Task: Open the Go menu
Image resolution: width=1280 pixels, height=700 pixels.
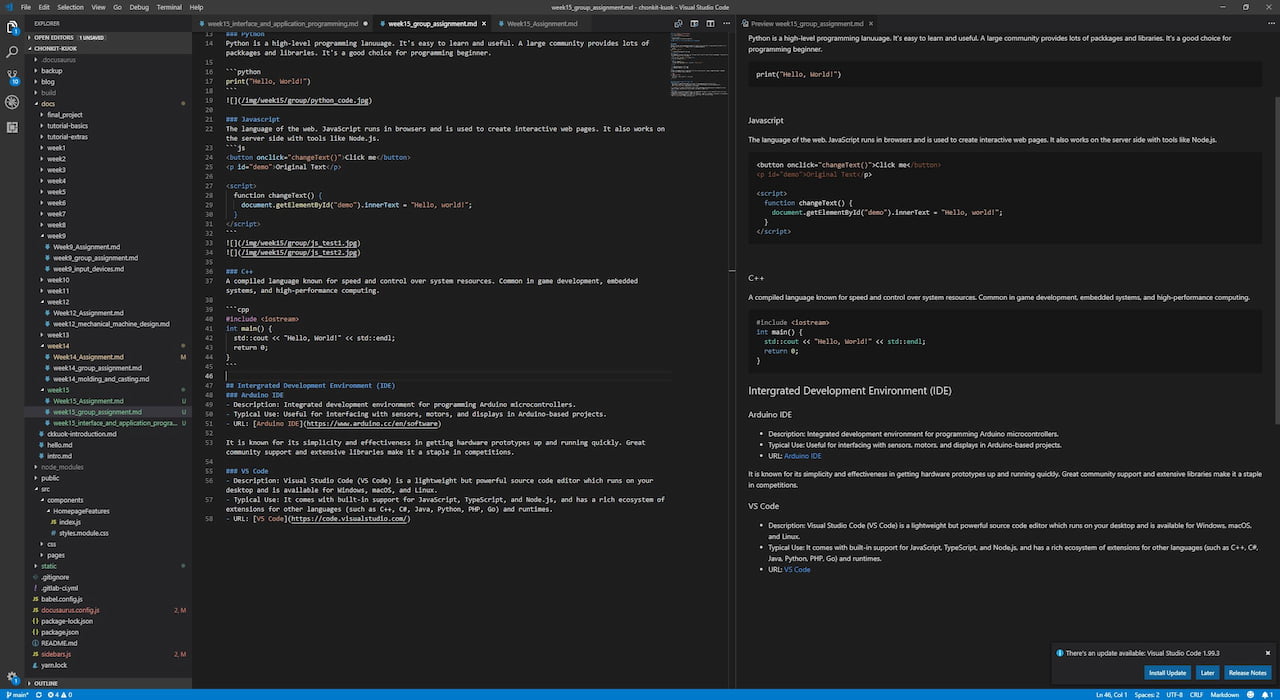Action: click(118, 6)
